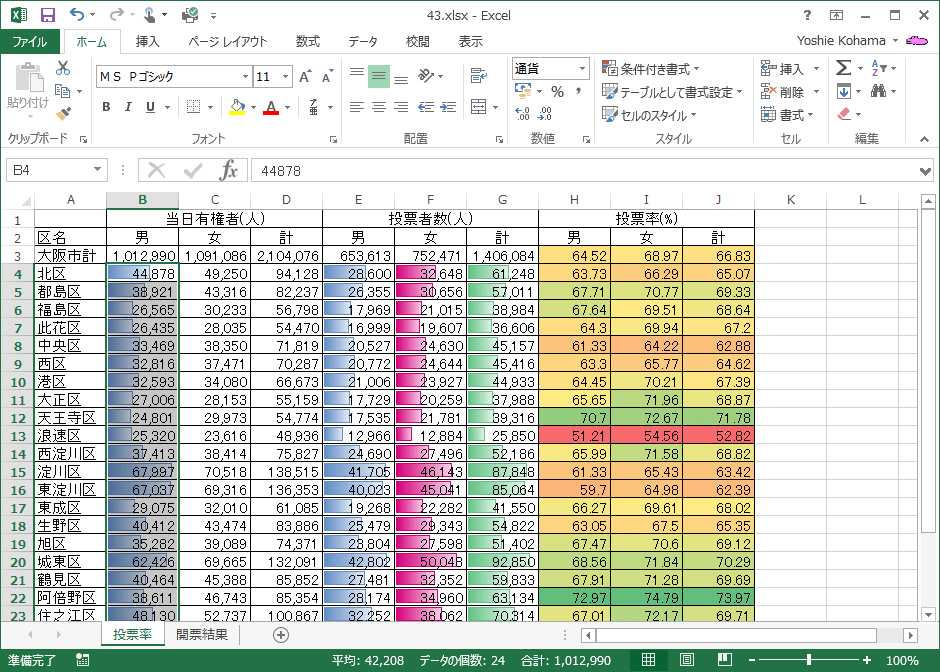Click the Clear eraser icon
This screenshot has width=940, height=672.
click(844, 113)
